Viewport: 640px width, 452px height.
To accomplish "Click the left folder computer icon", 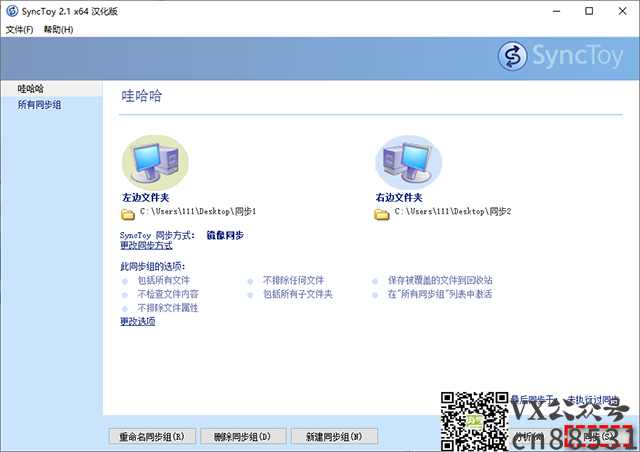I will (x=155, y=163).
